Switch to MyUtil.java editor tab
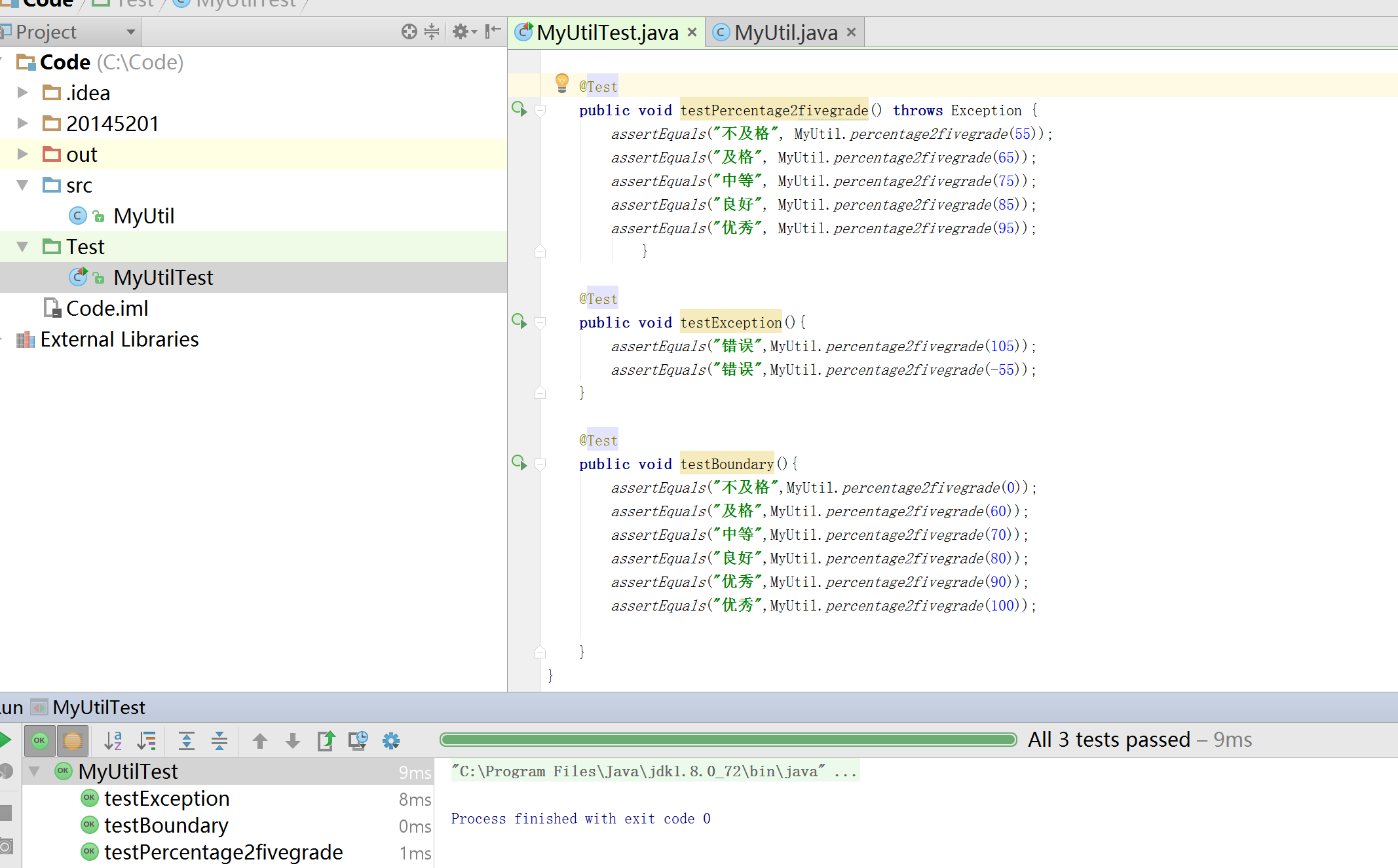 786,32
